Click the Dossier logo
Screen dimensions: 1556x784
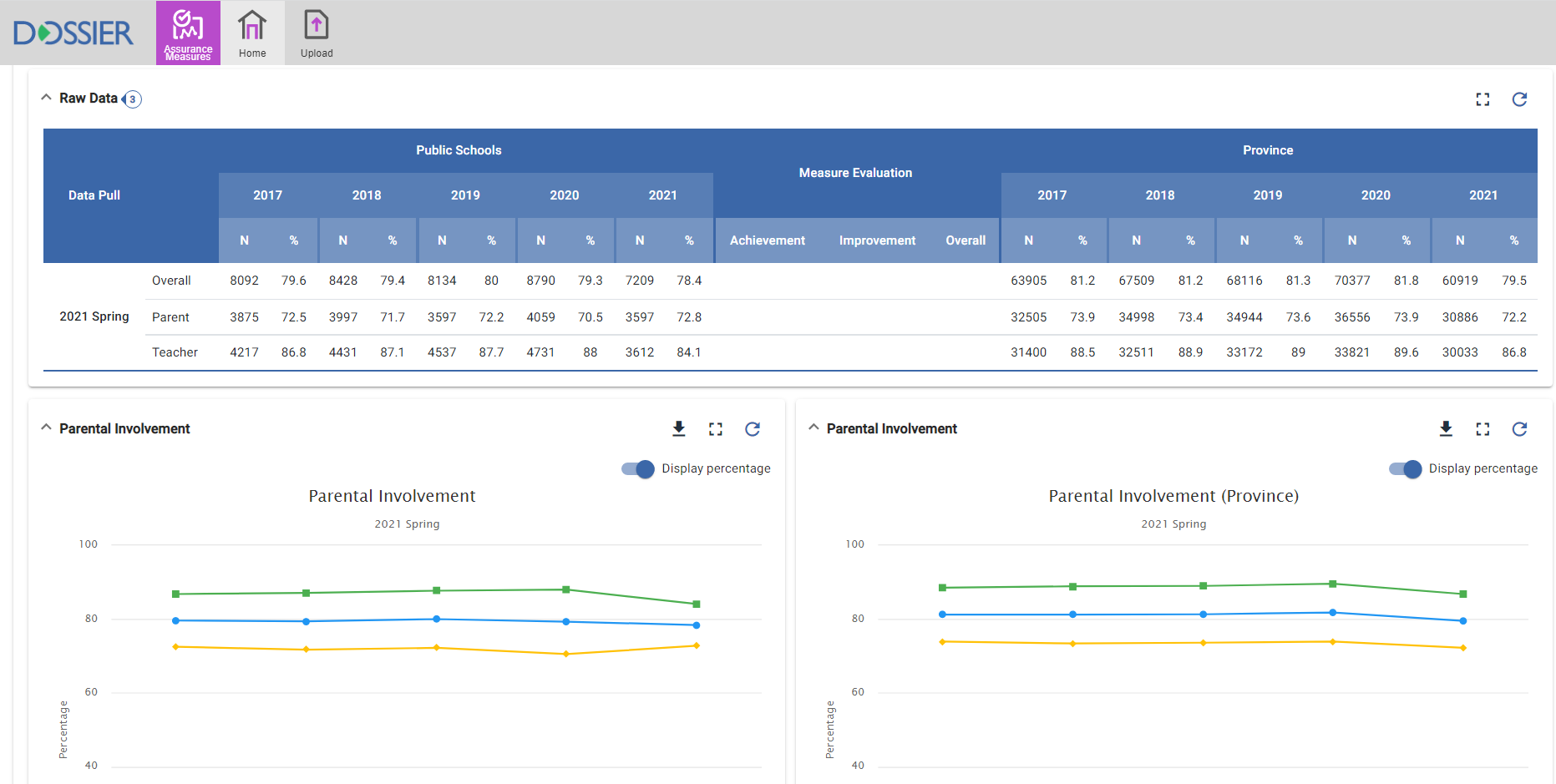(73, 33)
